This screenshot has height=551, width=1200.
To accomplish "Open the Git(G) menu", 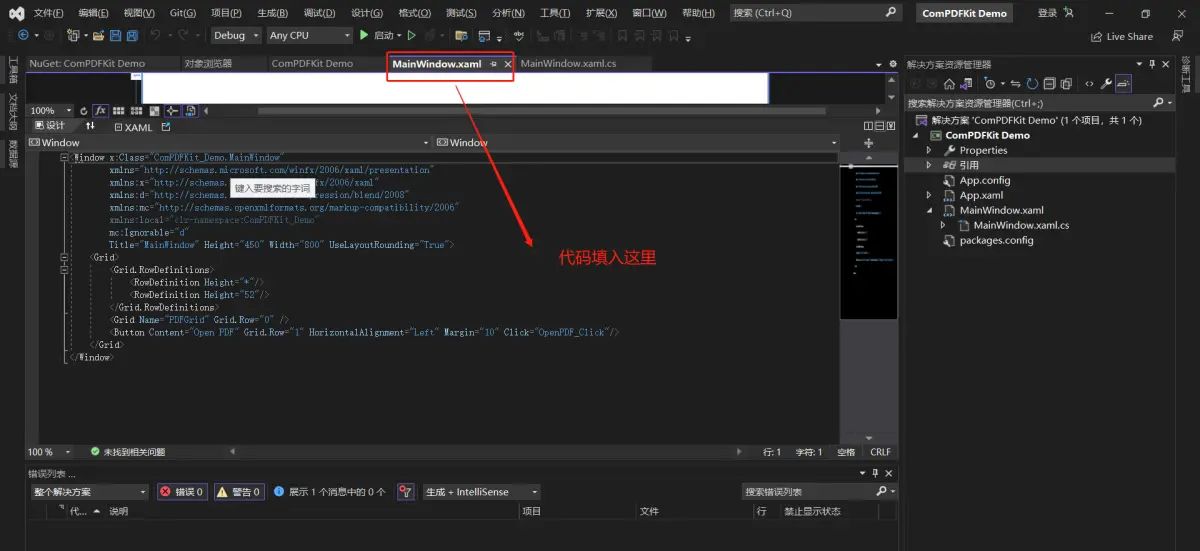I will 183,13.
